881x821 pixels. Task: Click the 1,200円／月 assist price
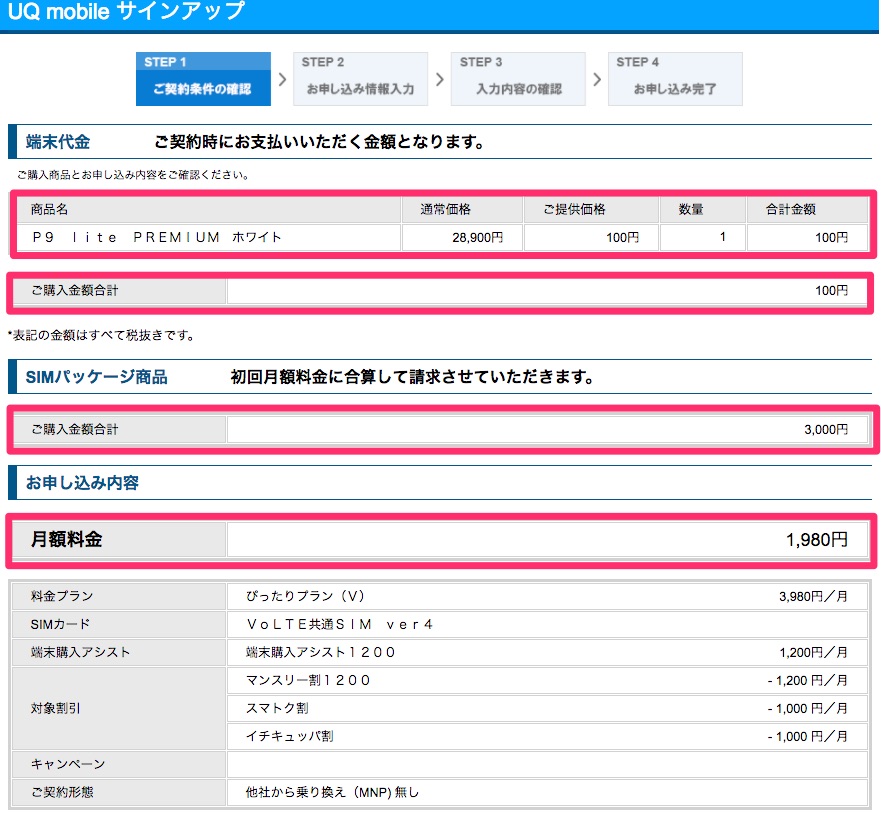pyautogui.click(x=813, y=652)
